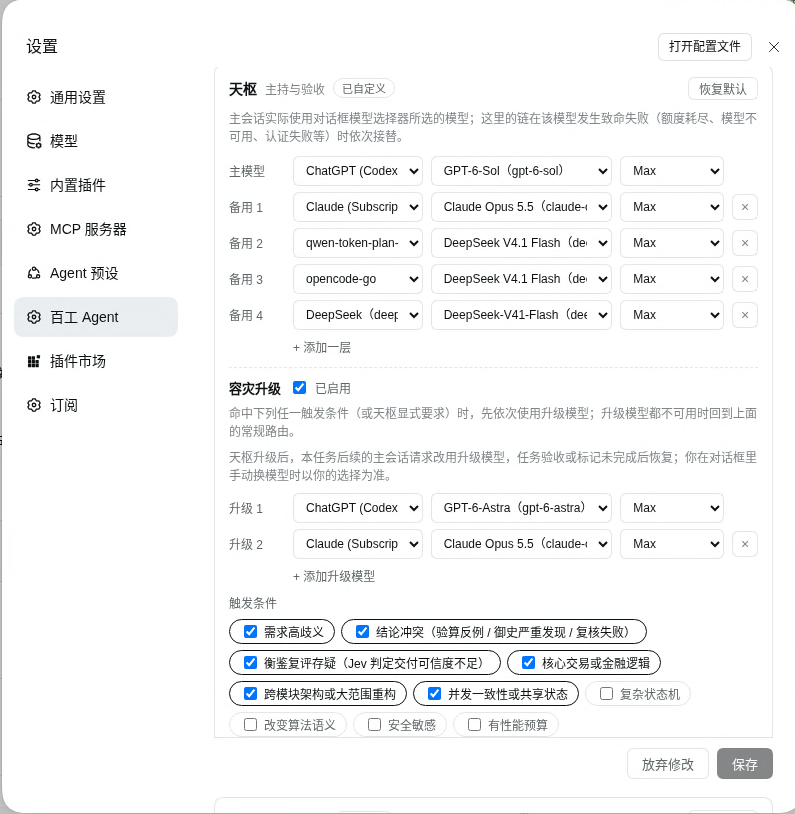Screen dimensions: 795x814
Task: Open 升级 1 GPT-6-Astra model dropdown
Action: point(521,508)
